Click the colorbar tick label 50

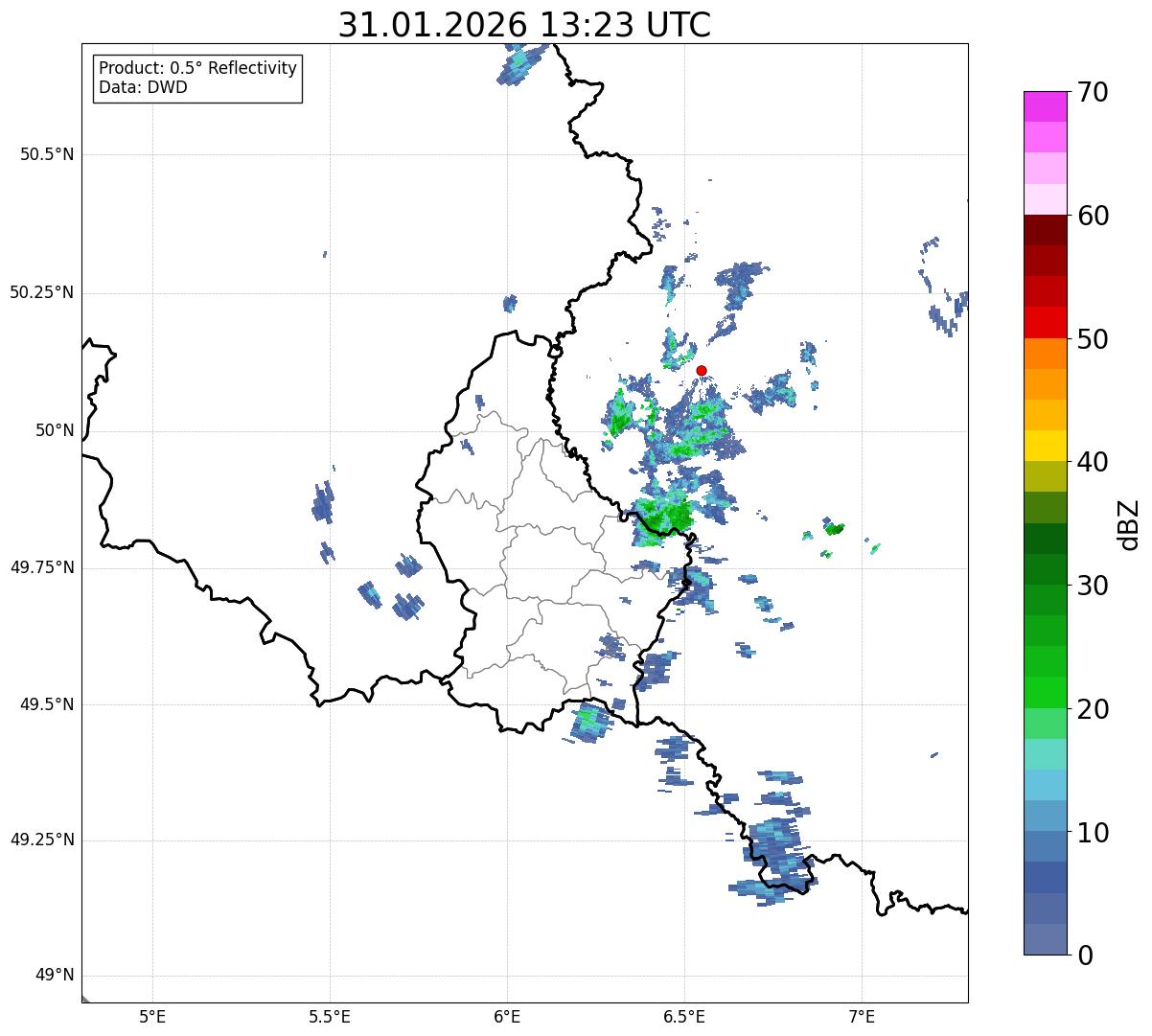(x=1093, y=339)
